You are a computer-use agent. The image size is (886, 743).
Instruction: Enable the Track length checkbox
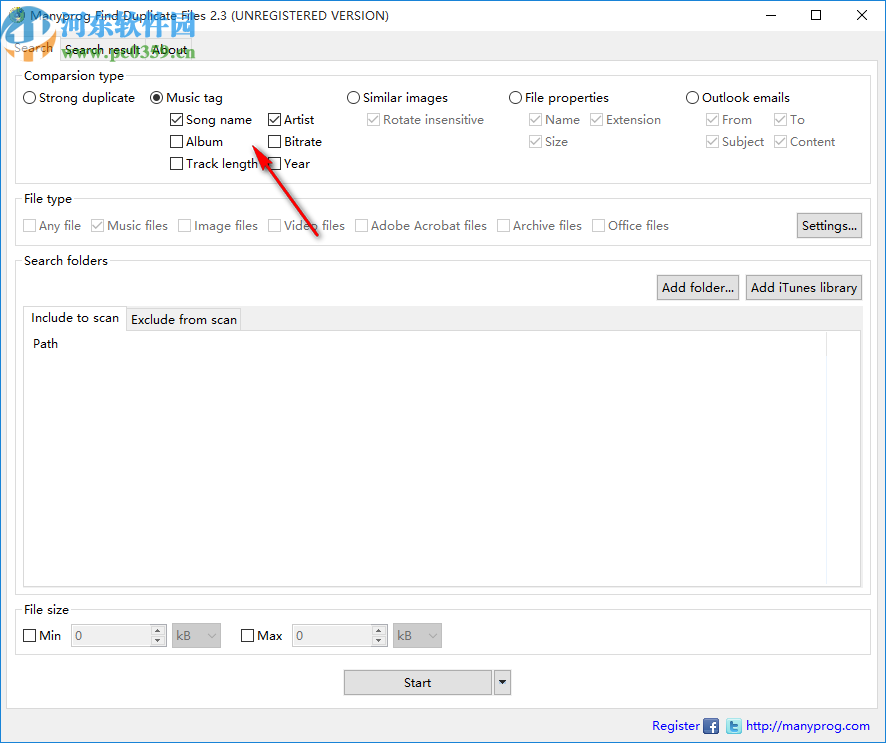pos(175,163)
